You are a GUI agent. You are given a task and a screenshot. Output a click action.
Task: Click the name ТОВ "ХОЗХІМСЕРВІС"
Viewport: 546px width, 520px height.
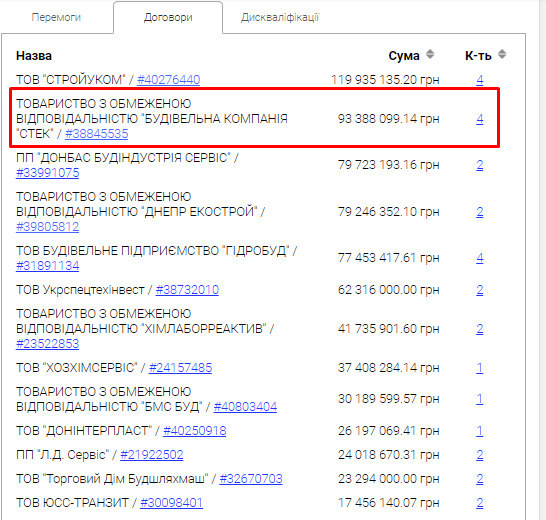pos(77,368)
